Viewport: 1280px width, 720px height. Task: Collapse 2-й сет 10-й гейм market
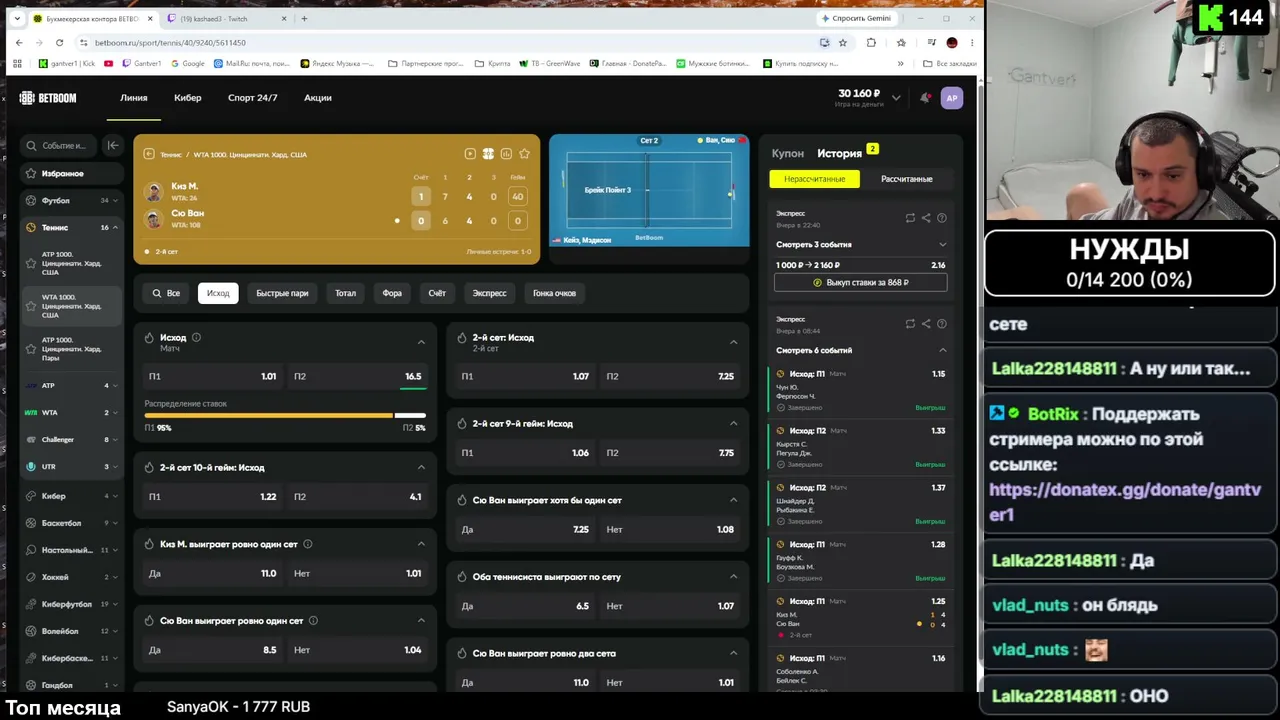421,467
